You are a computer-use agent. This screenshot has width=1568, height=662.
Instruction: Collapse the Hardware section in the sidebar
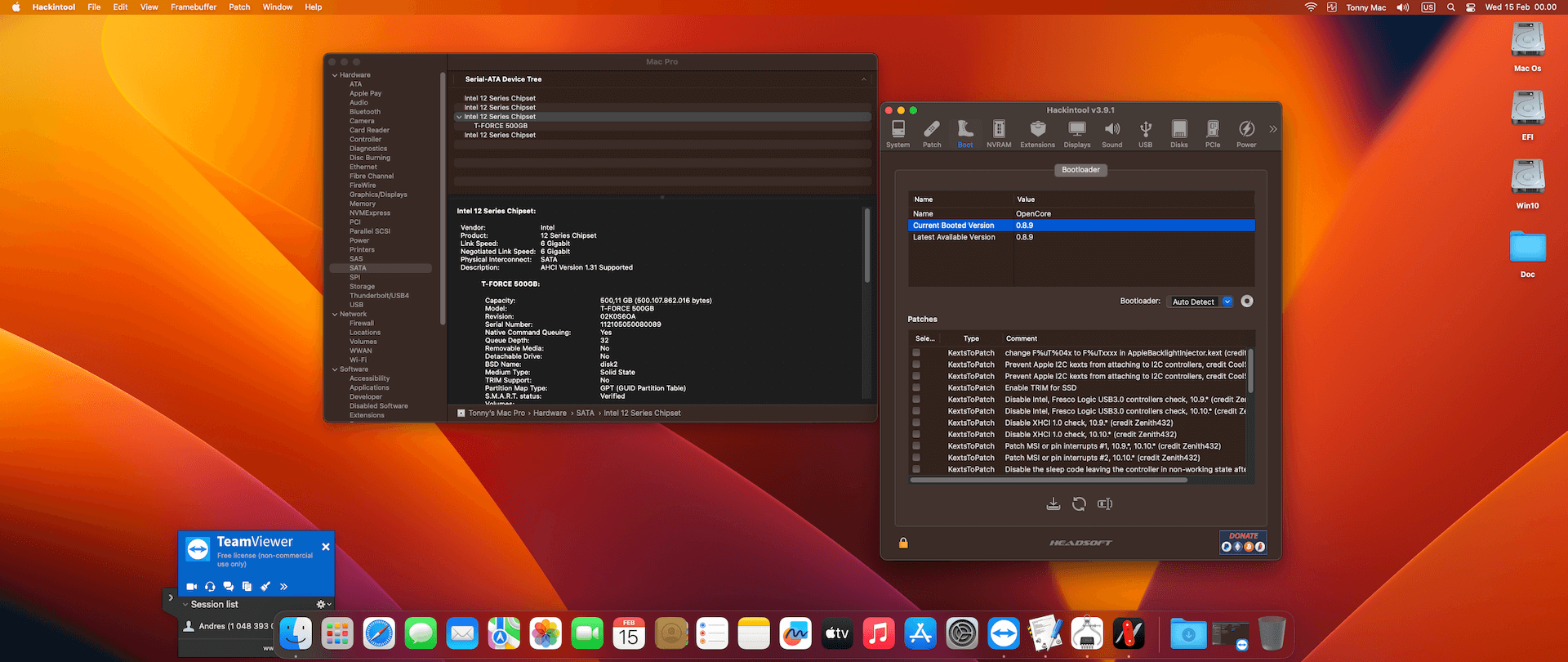(335, 75)
